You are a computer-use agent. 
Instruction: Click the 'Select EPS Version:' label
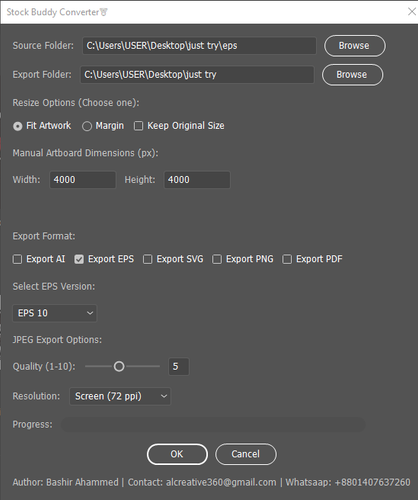[54, 286]
